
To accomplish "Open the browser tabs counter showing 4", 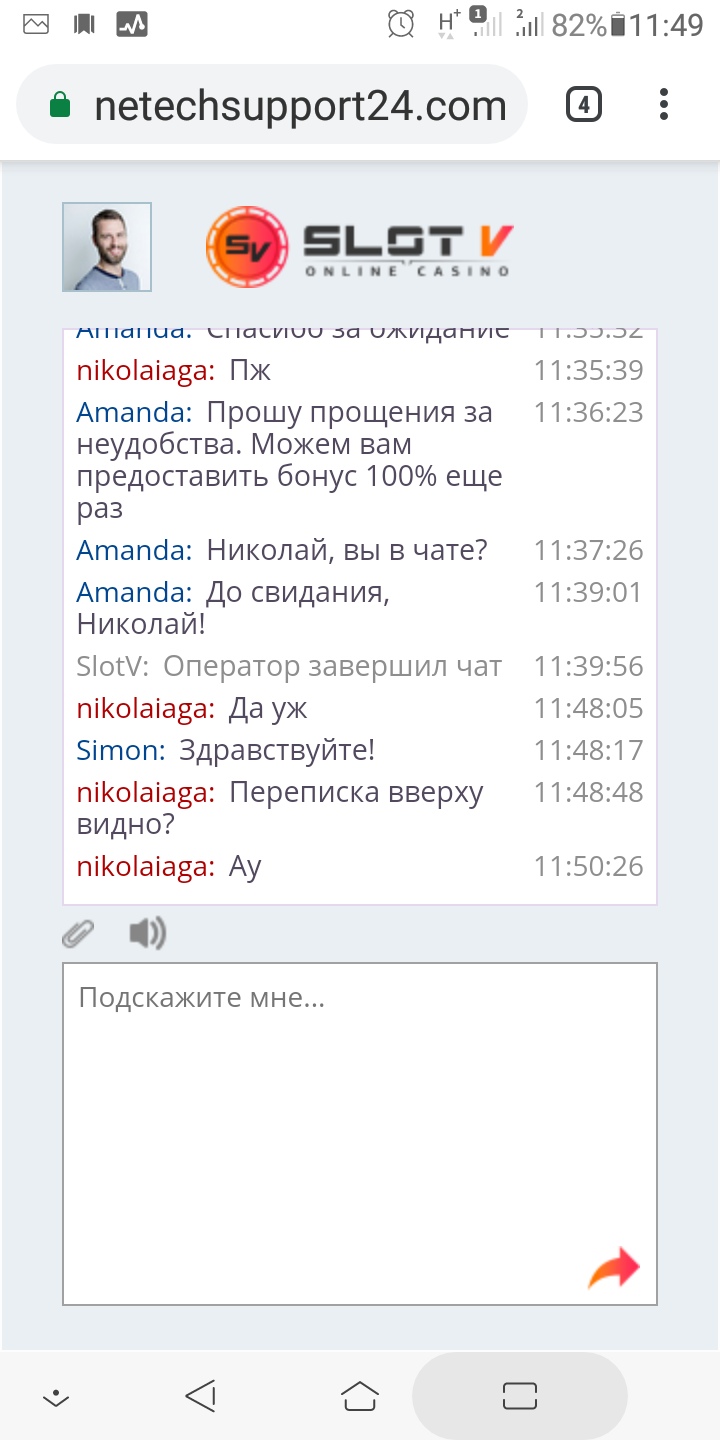I will (x=584, y=104).
